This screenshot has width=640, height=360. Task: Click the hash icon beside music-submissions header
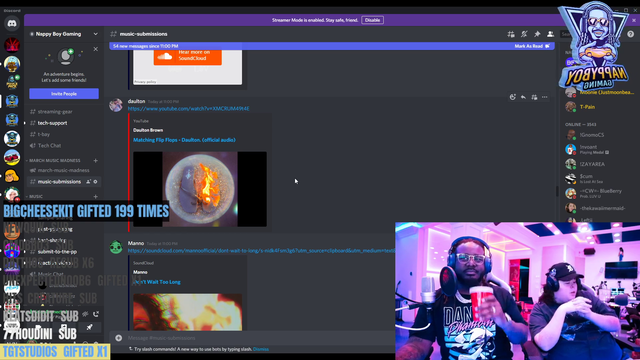(x=113, y=34)
